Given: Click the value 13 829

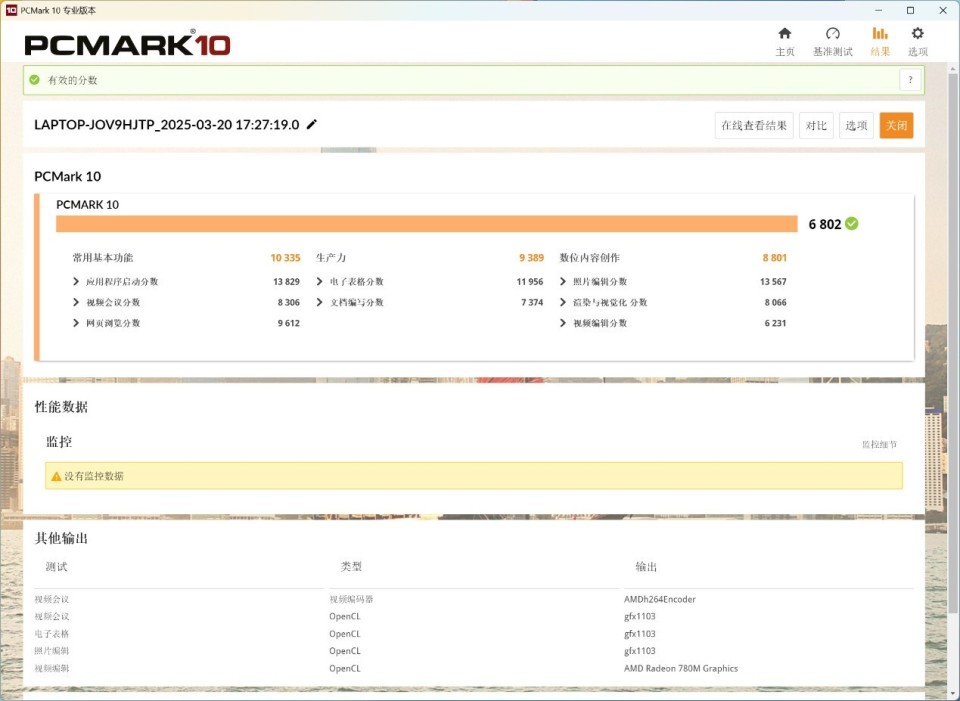Looking at the screenshot, I should point(287,282).
